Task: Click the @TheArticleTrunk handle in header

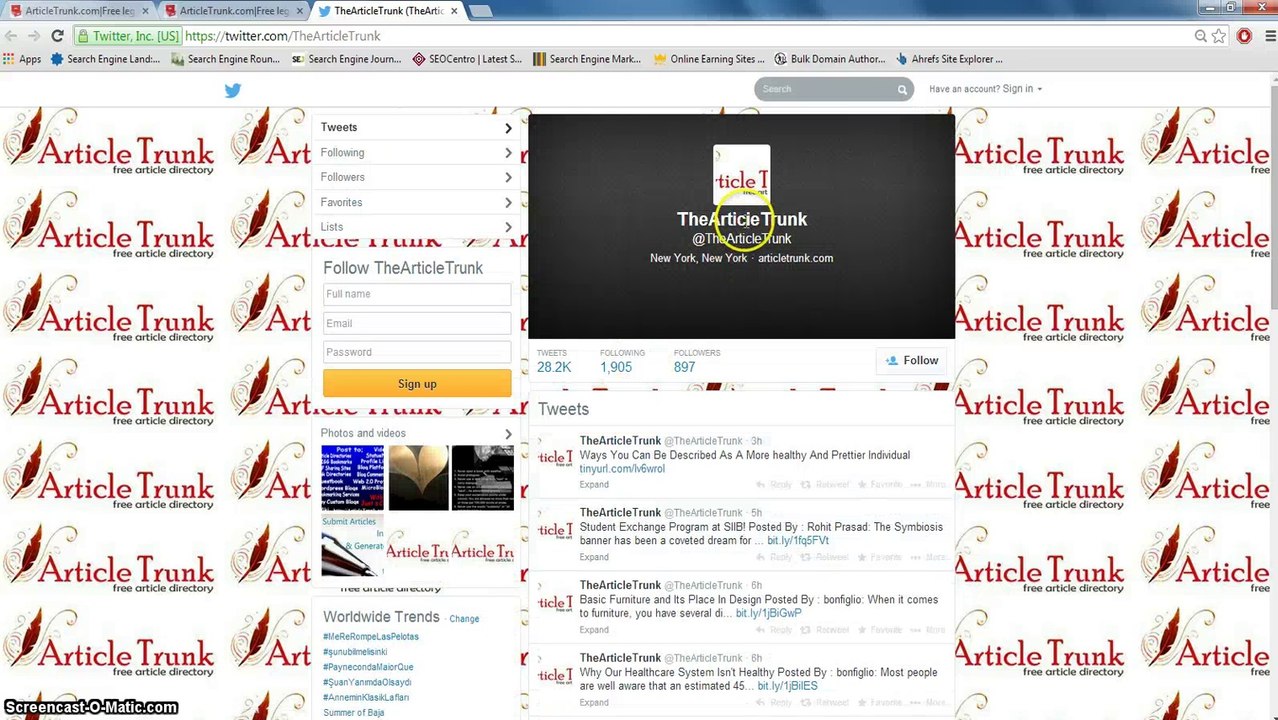Action: point(741,239)
